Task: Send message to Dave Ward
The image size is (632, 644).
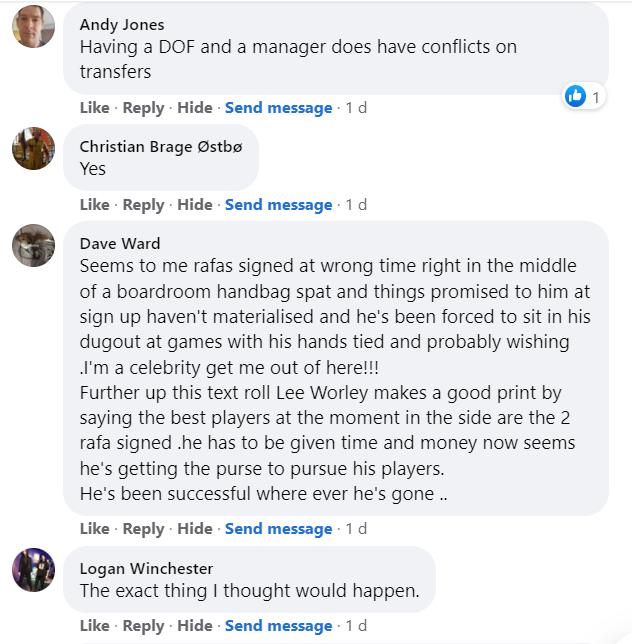Action: pyautogui.click(x=278, y=529)
